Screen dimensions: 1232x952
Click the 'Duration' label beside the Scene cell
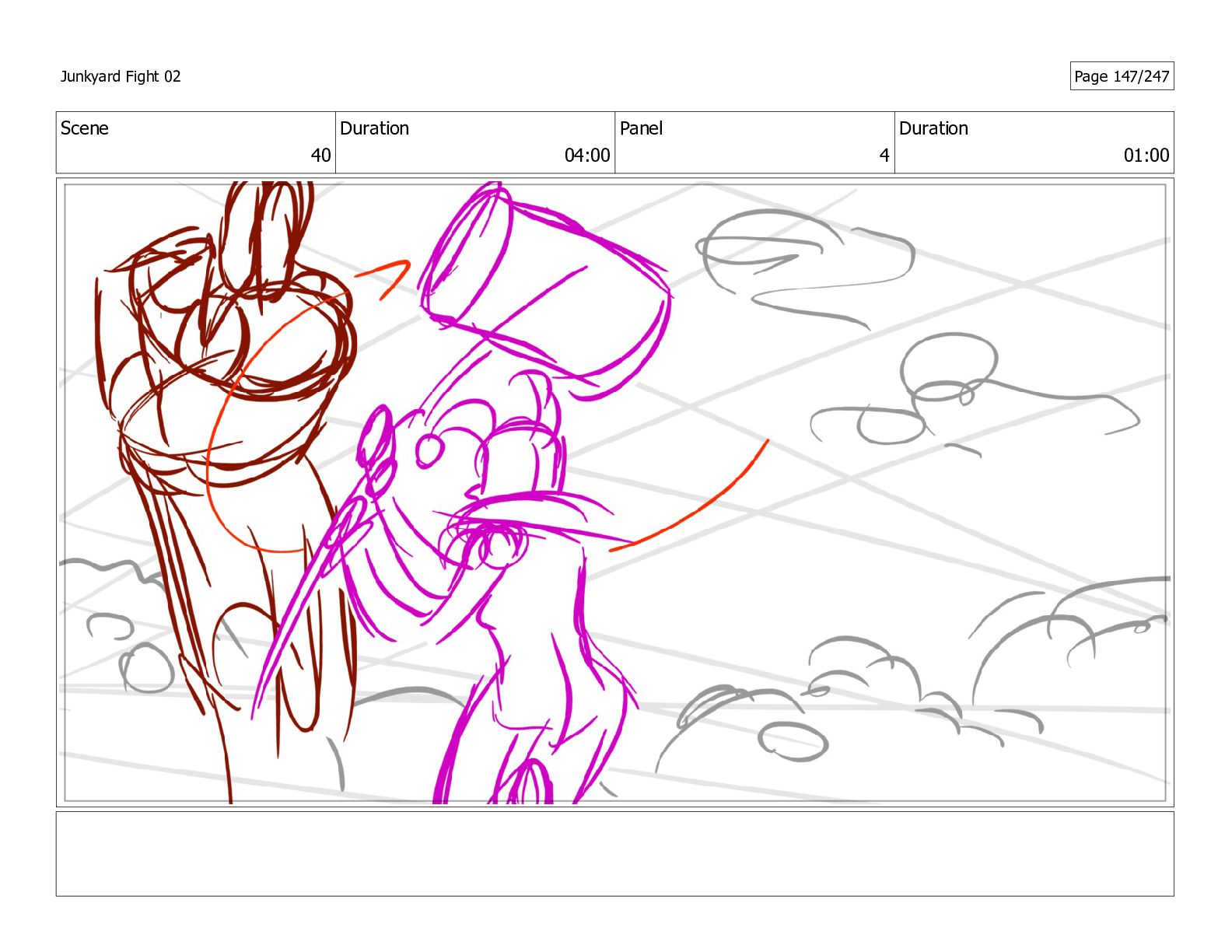374,128
